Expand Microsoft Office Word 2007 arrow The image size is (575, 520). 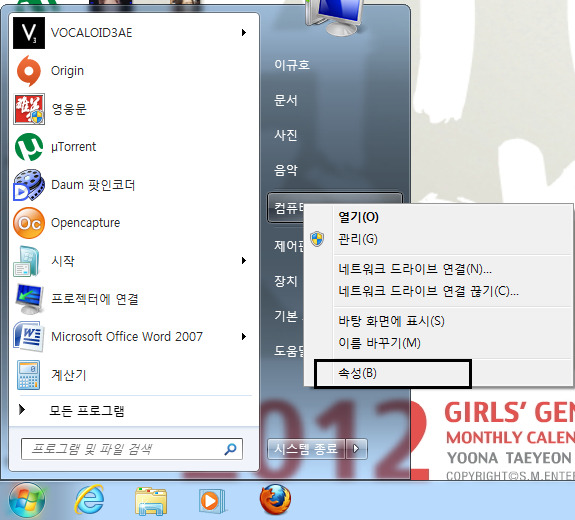click(x=244, y=337)
